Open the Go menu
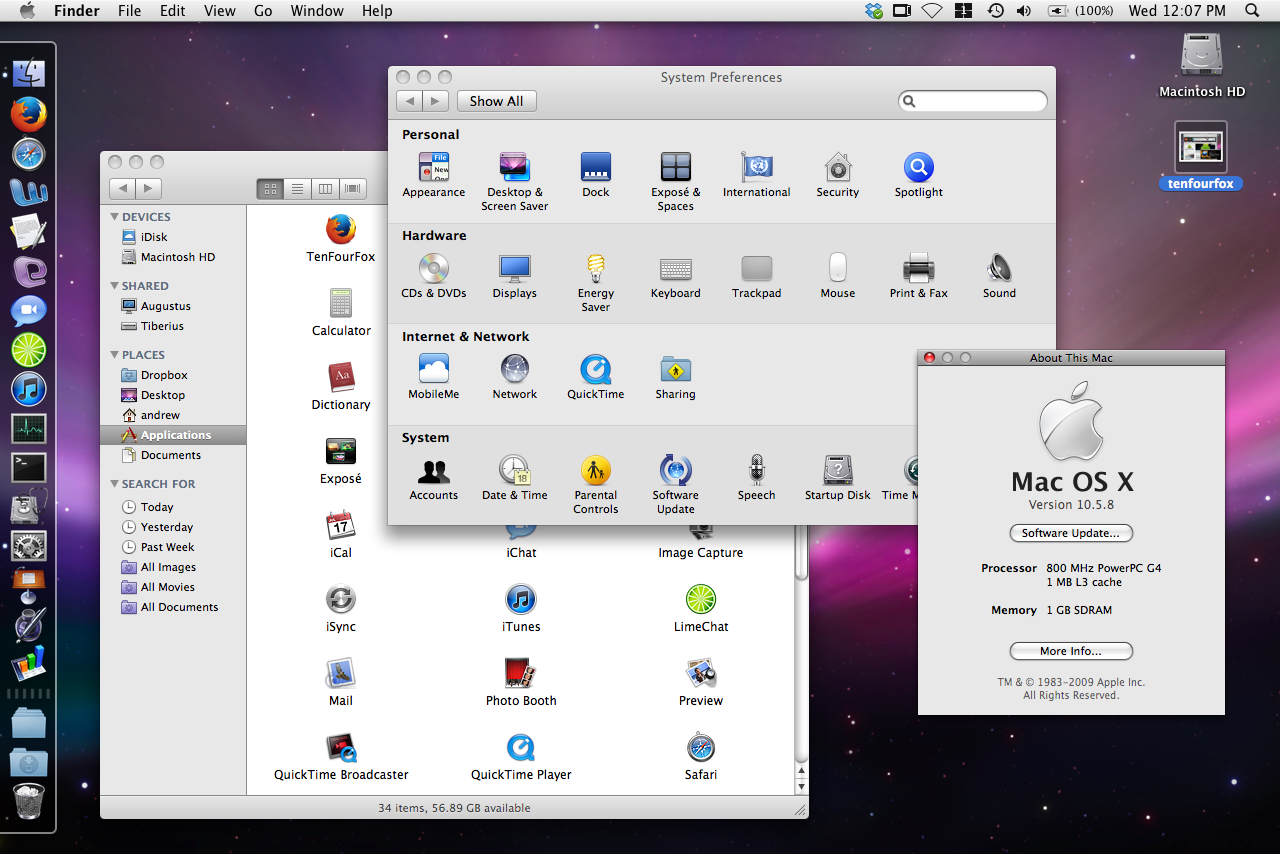Image resolution: width=1280 pixels, height=854 pixels. [x=263, y=11]
